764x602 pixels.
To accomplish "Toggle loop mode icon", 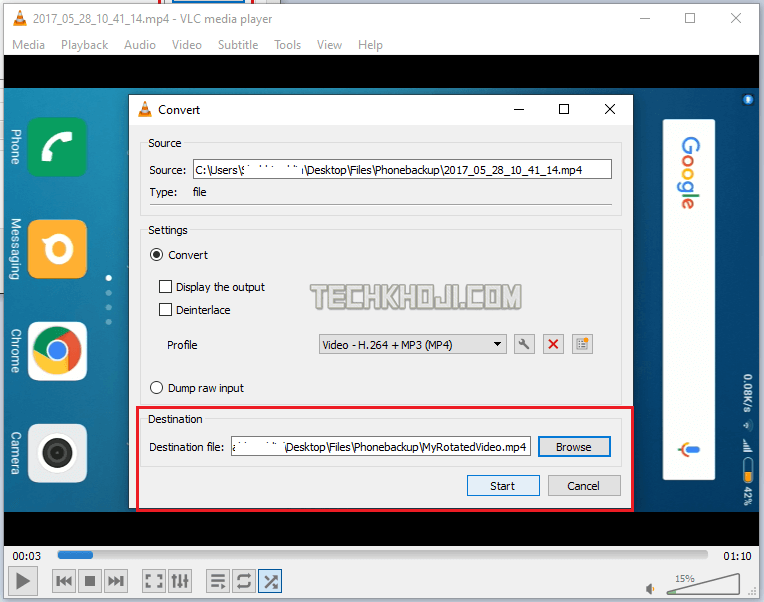I will pos(244,581).
